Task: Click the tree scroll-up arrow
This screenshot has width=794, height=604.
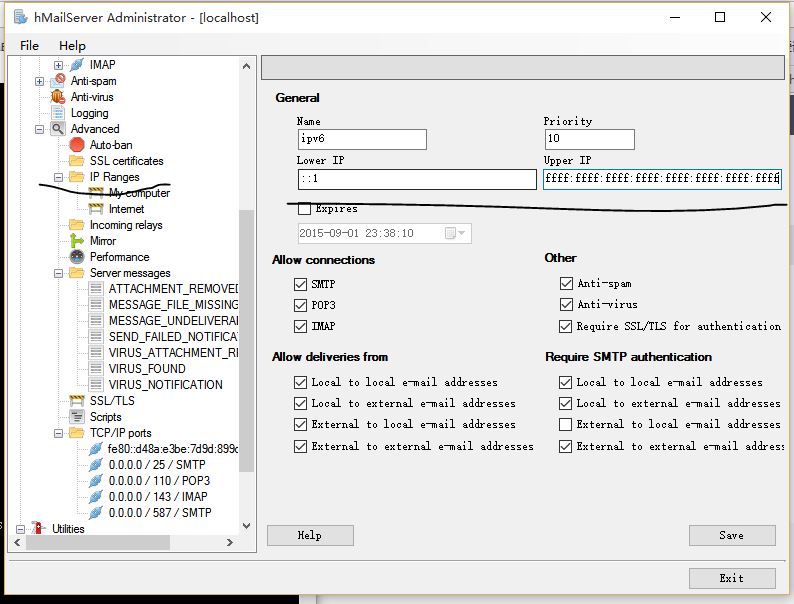Action: pyautogui.click(x=247, y=66)
